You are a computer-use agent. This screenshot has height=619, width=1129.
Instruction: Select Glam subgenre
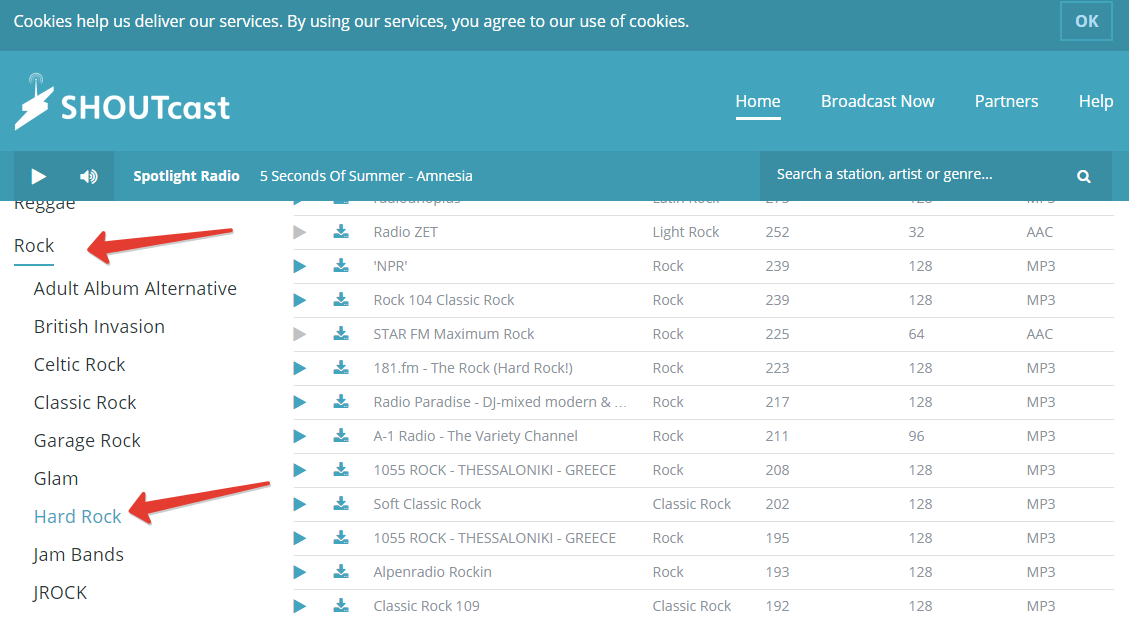tap(56, 479)
